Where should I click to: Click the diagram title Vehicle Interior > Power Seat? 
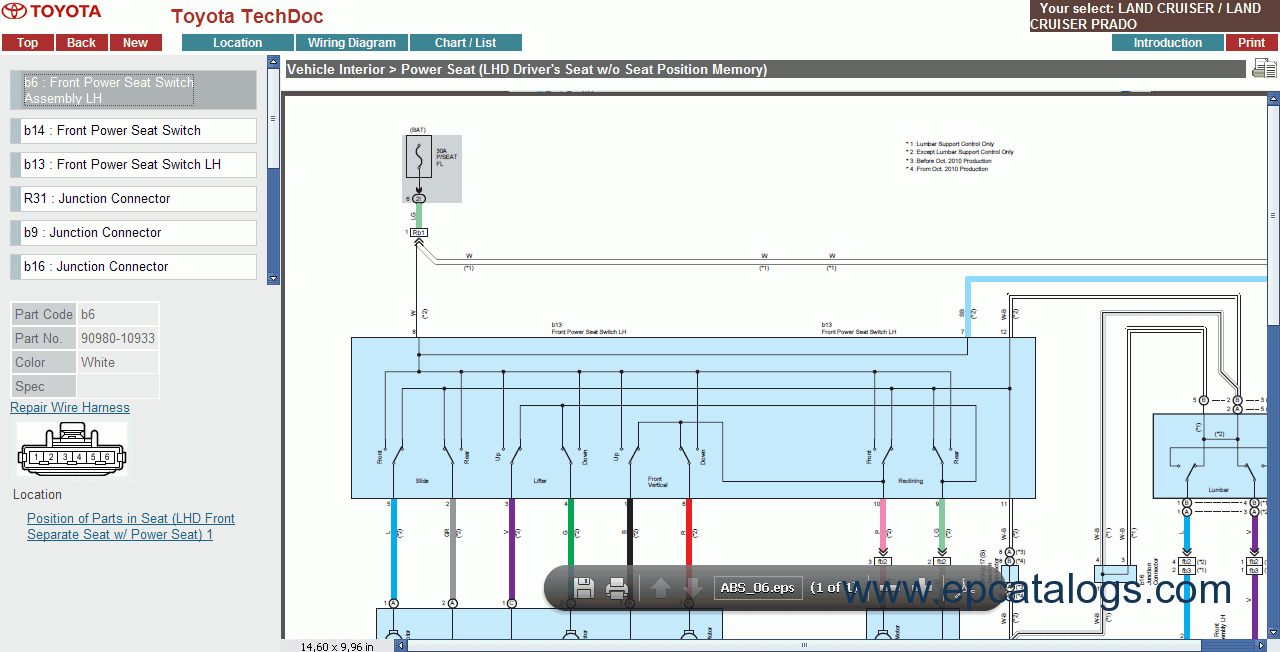(x=527, y=70)
